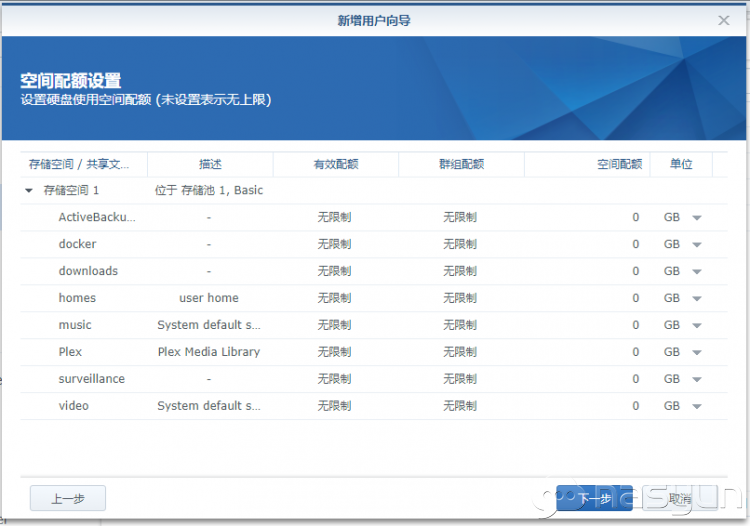Image resolution: width=750 pixels, height=526 pixels.
Task: Click 'System default s...' in video row
Action: tap(209, 405)
